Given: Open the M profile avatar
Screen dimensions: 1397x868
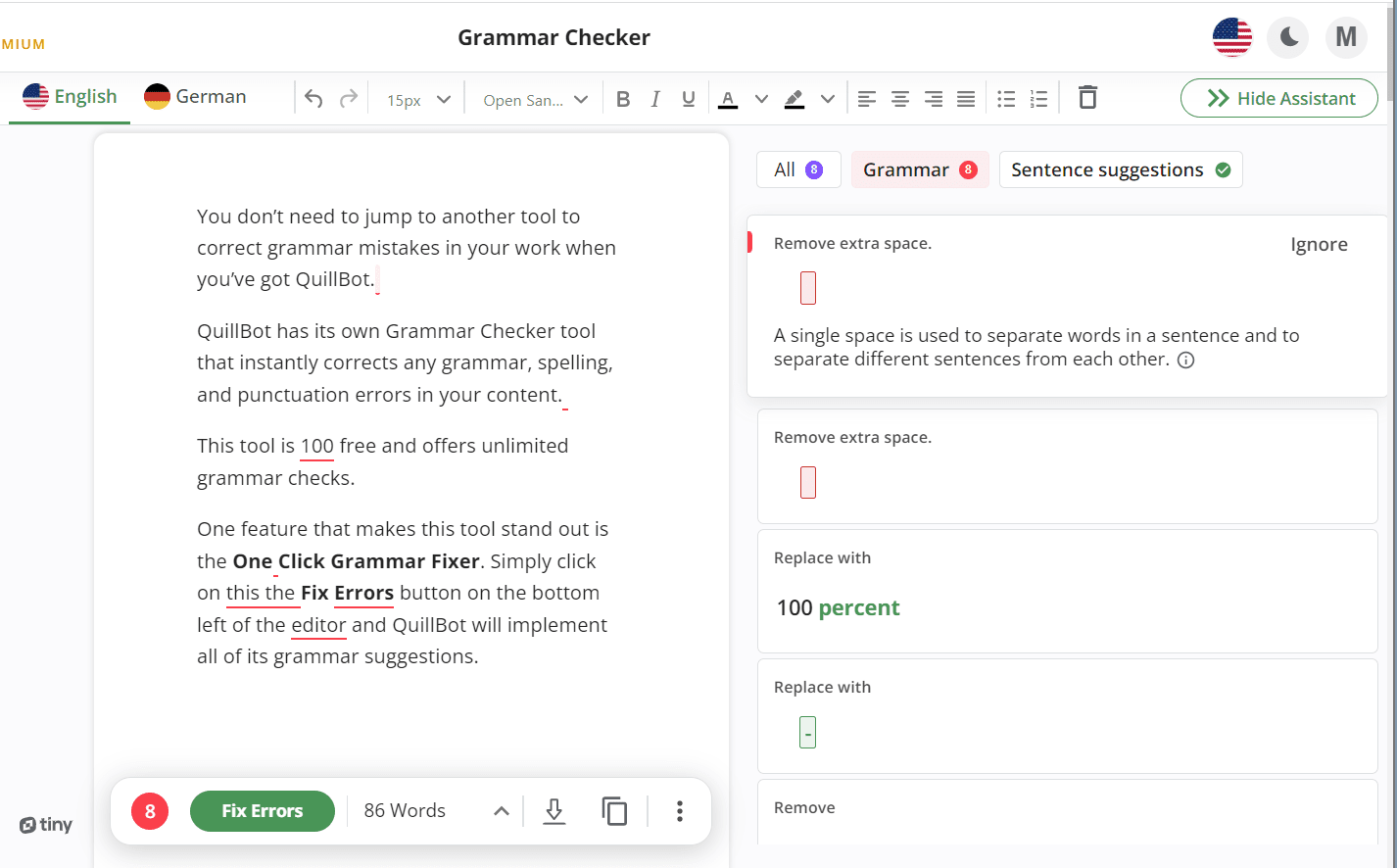Looking at the screenshot, I should pos(1346,38).
